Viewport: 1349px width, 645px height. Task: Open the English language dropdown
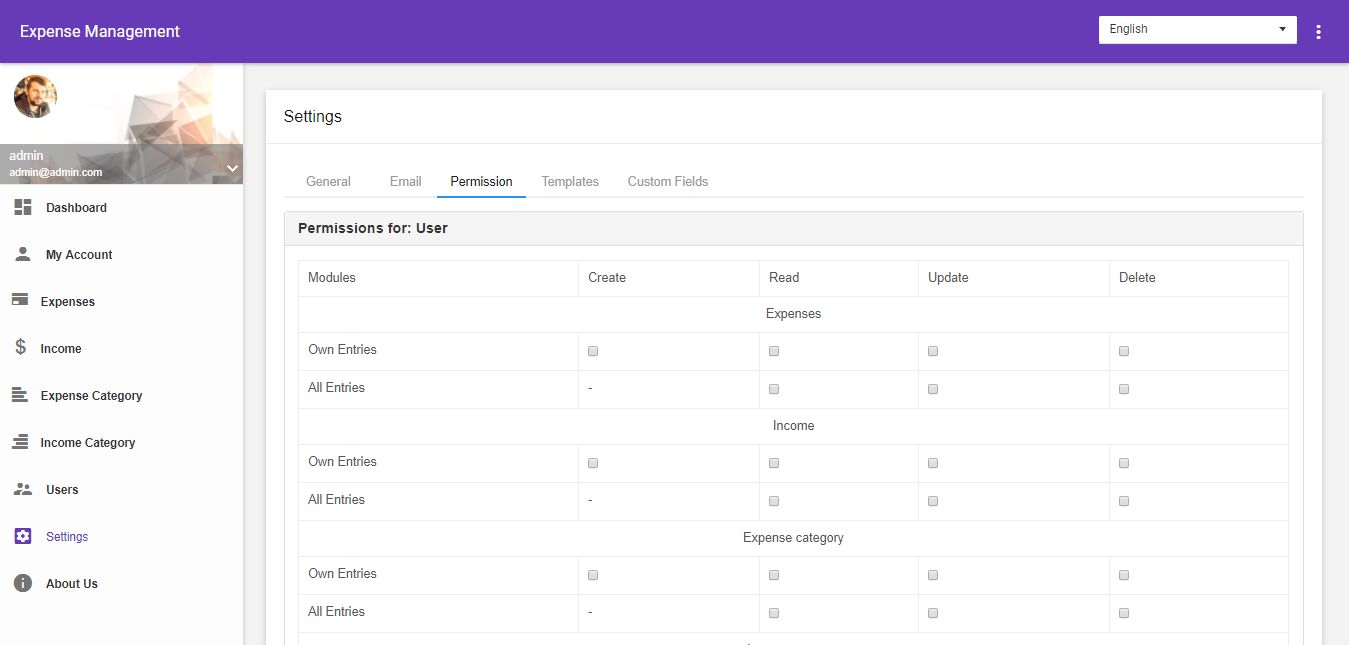pyautogui.click(x=1197, y=29)
